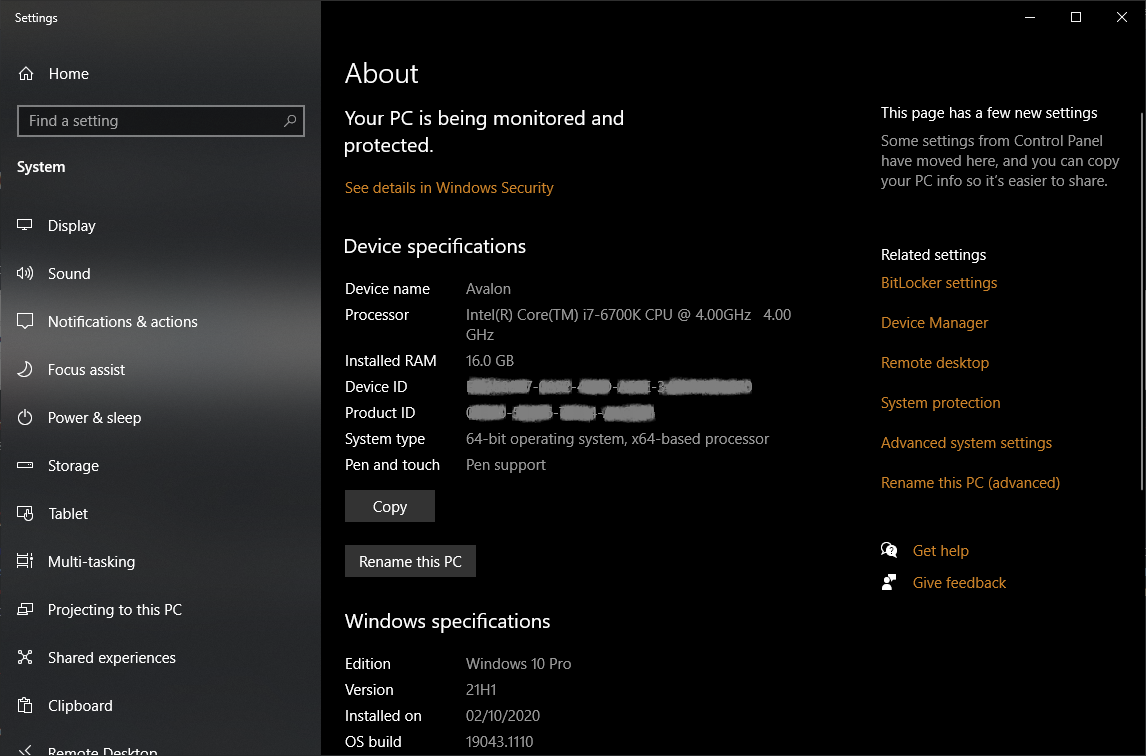Click the Rename this PC button
Screen dimensions: 1146x756
click(410, 562)
